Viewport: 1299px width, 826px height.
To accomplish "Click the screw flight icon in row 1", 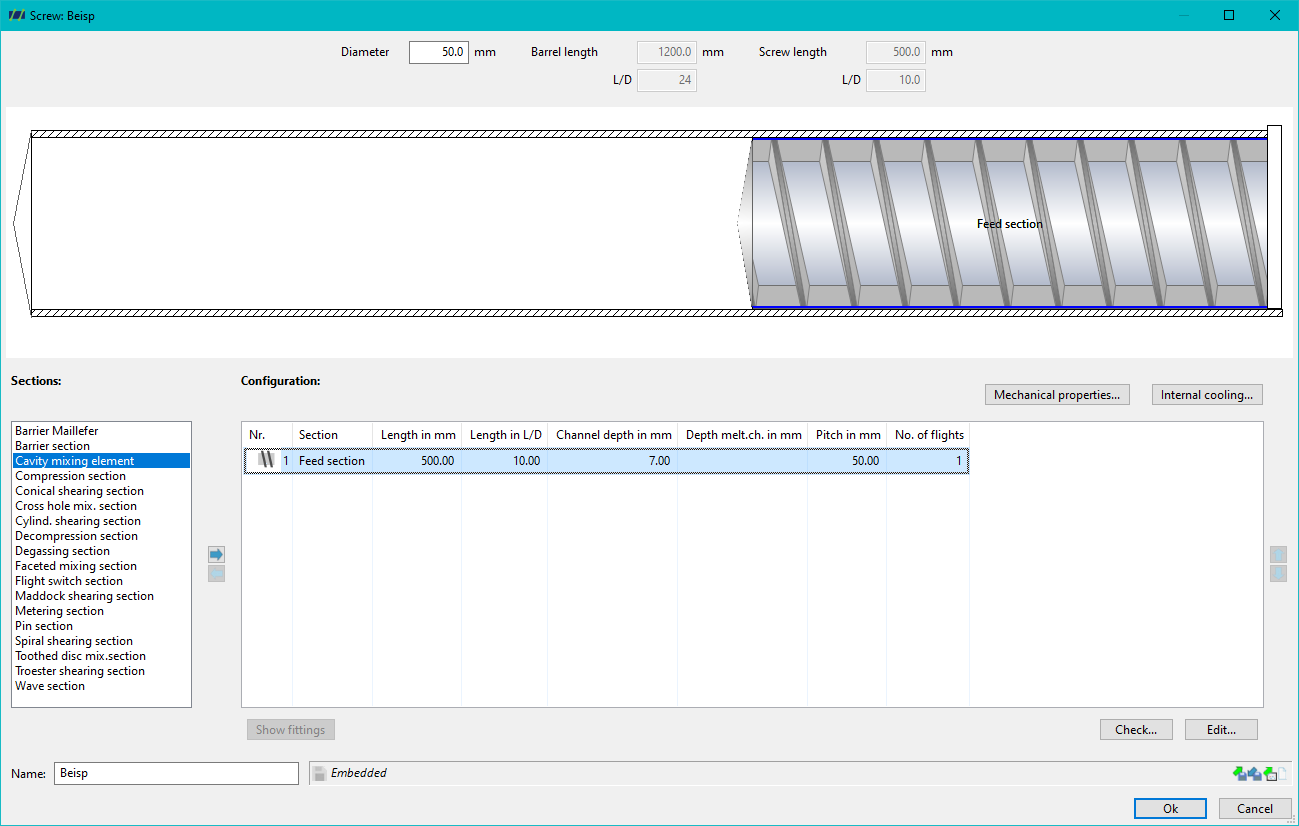I will click(x=266, y=460).
